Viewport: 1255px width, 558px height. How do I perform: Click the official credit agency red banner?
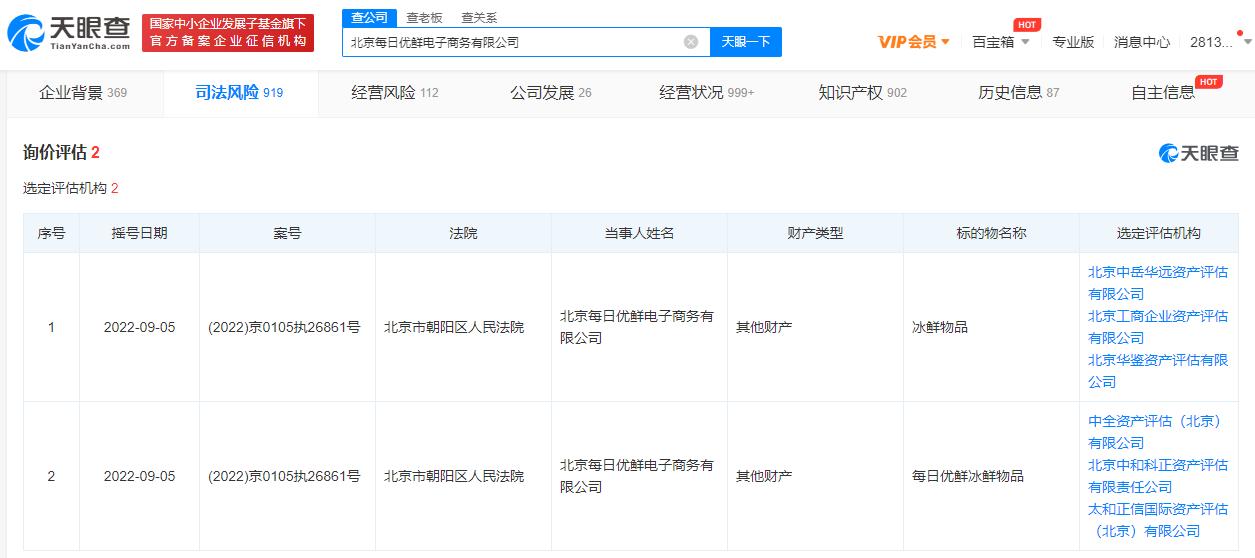tap(228, 33)
